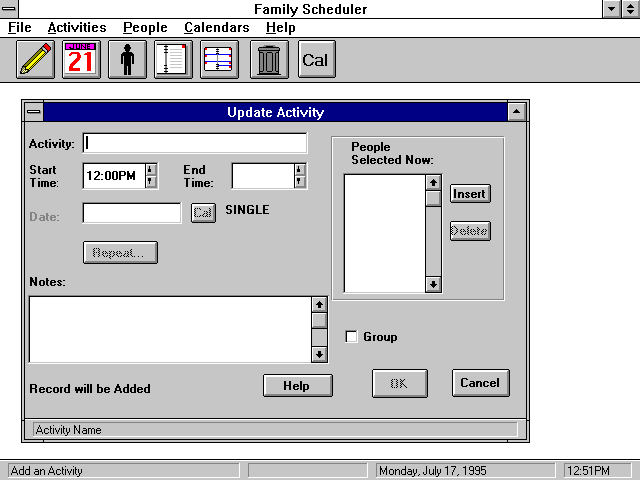The width and height of the screenshot is (640, 480).
Task: Click the pencil edit icon in toolbar
Action: (x=35, y=60)
